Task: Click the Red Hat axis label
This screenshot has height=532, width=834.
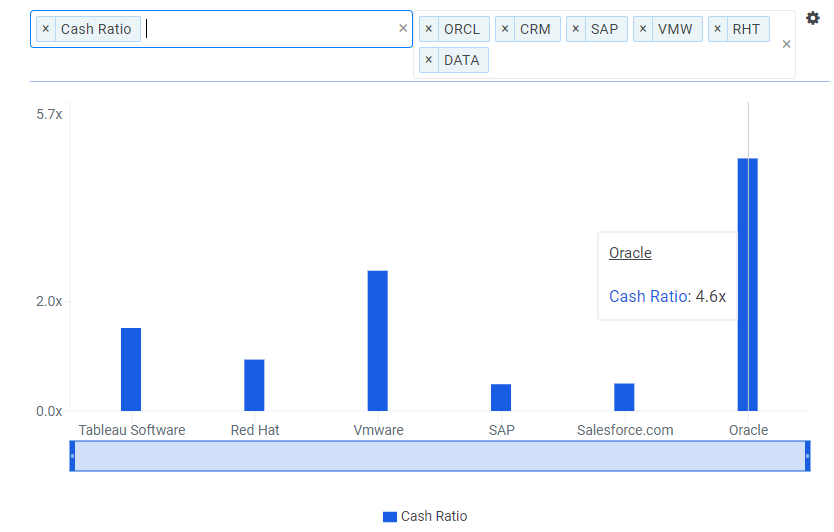Action: tap(255, 430)
